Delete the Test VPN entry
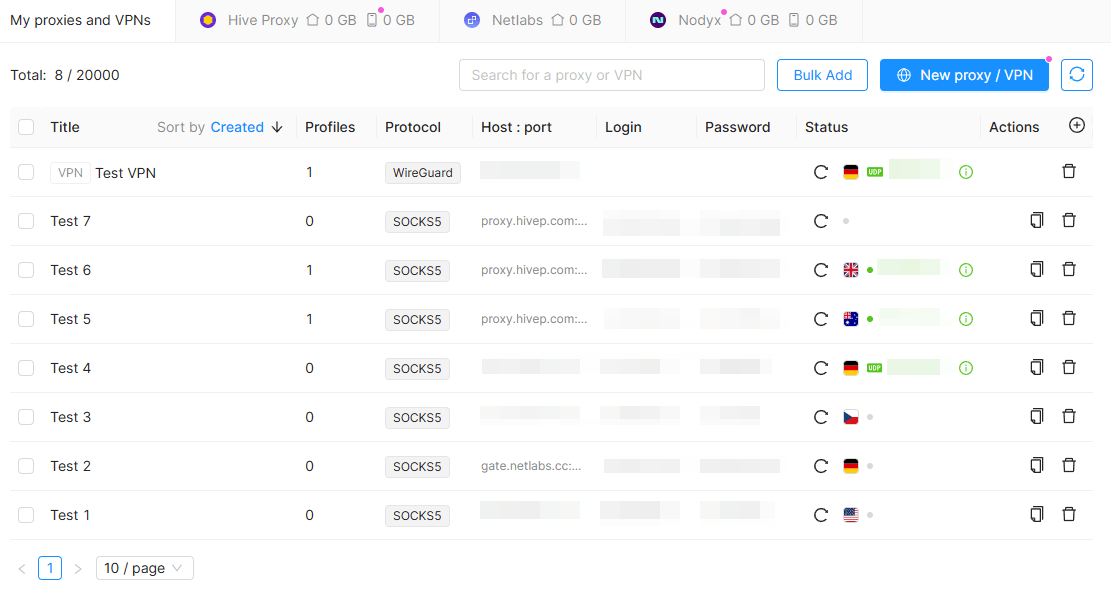This screenshot has height=599, width=1111. (1068, 171)
